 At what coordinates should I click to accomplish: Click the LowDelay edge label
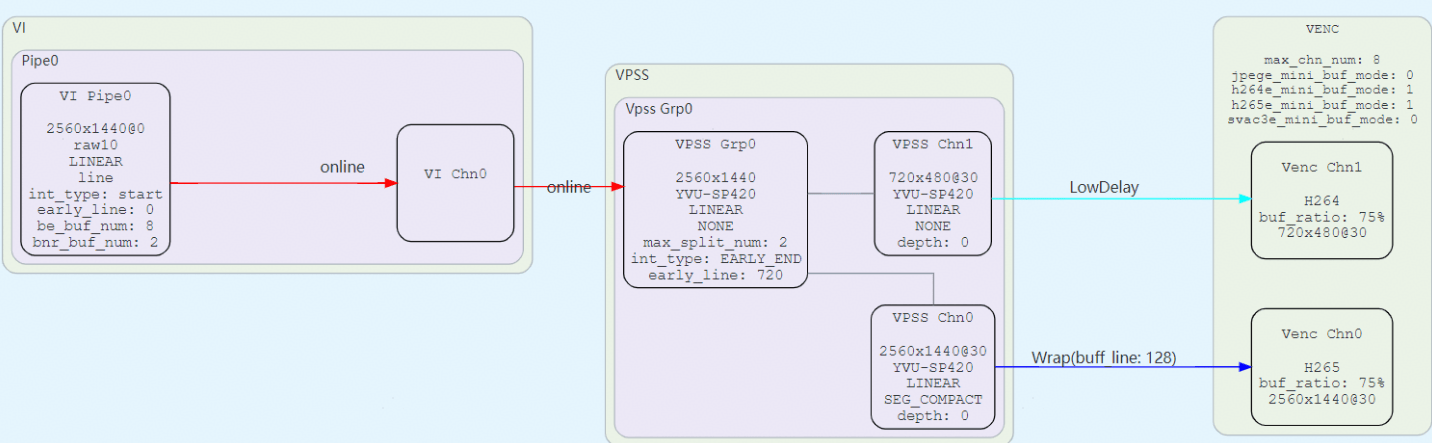pos(1103,187)
